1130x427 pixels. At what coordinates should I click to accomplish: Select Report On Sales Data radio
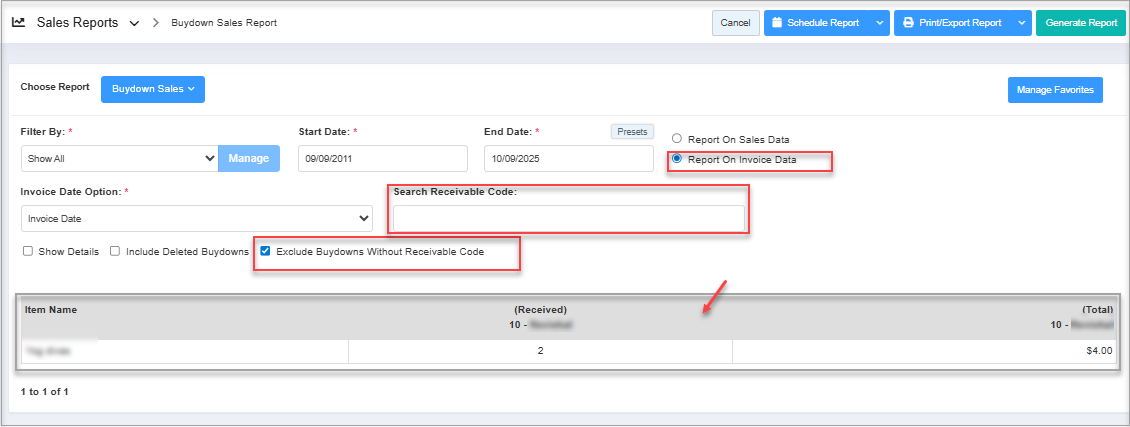tap(677, 138)
